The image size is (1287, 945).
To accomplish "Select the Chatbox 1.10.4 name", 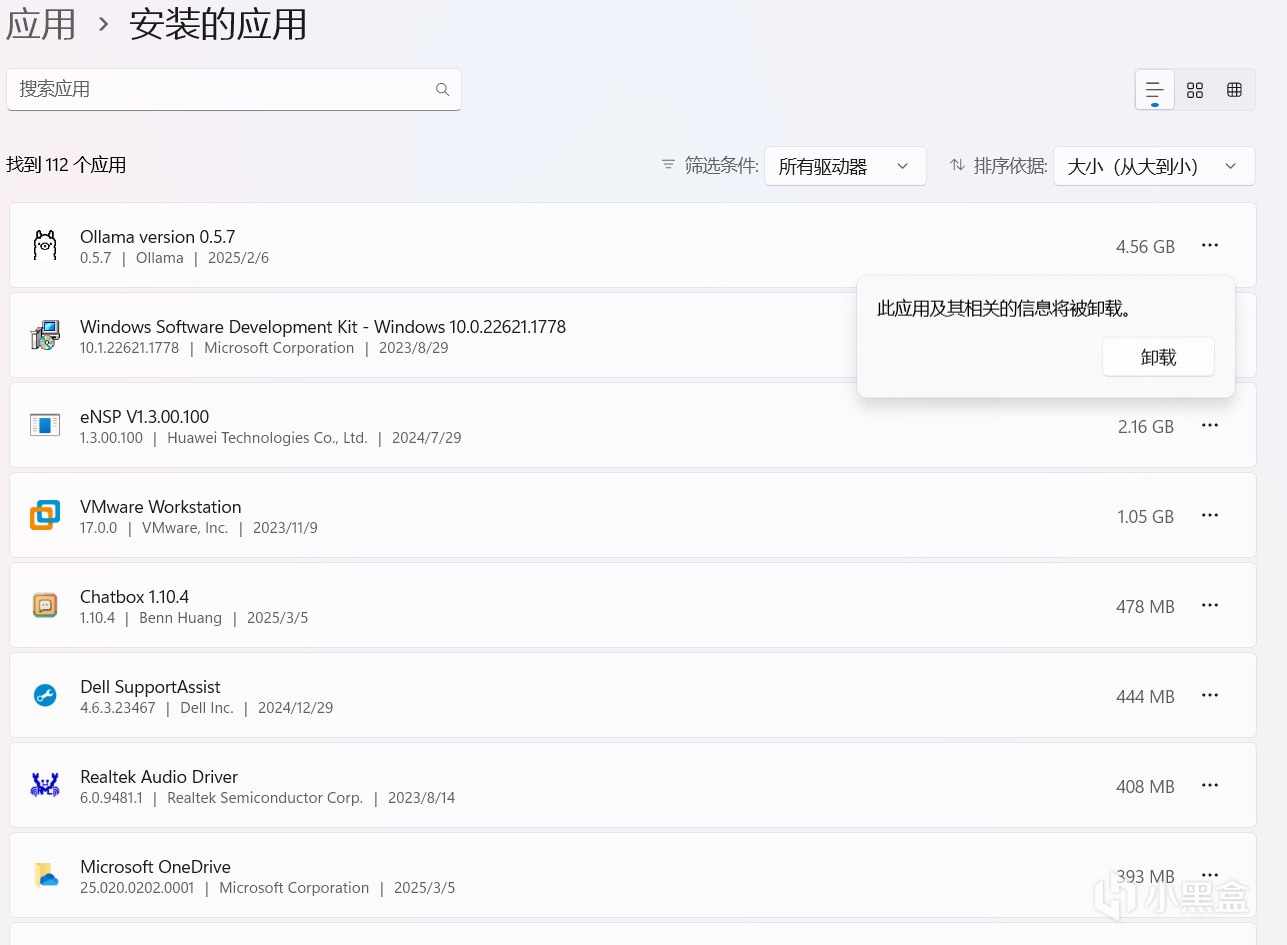I will 135,597.
